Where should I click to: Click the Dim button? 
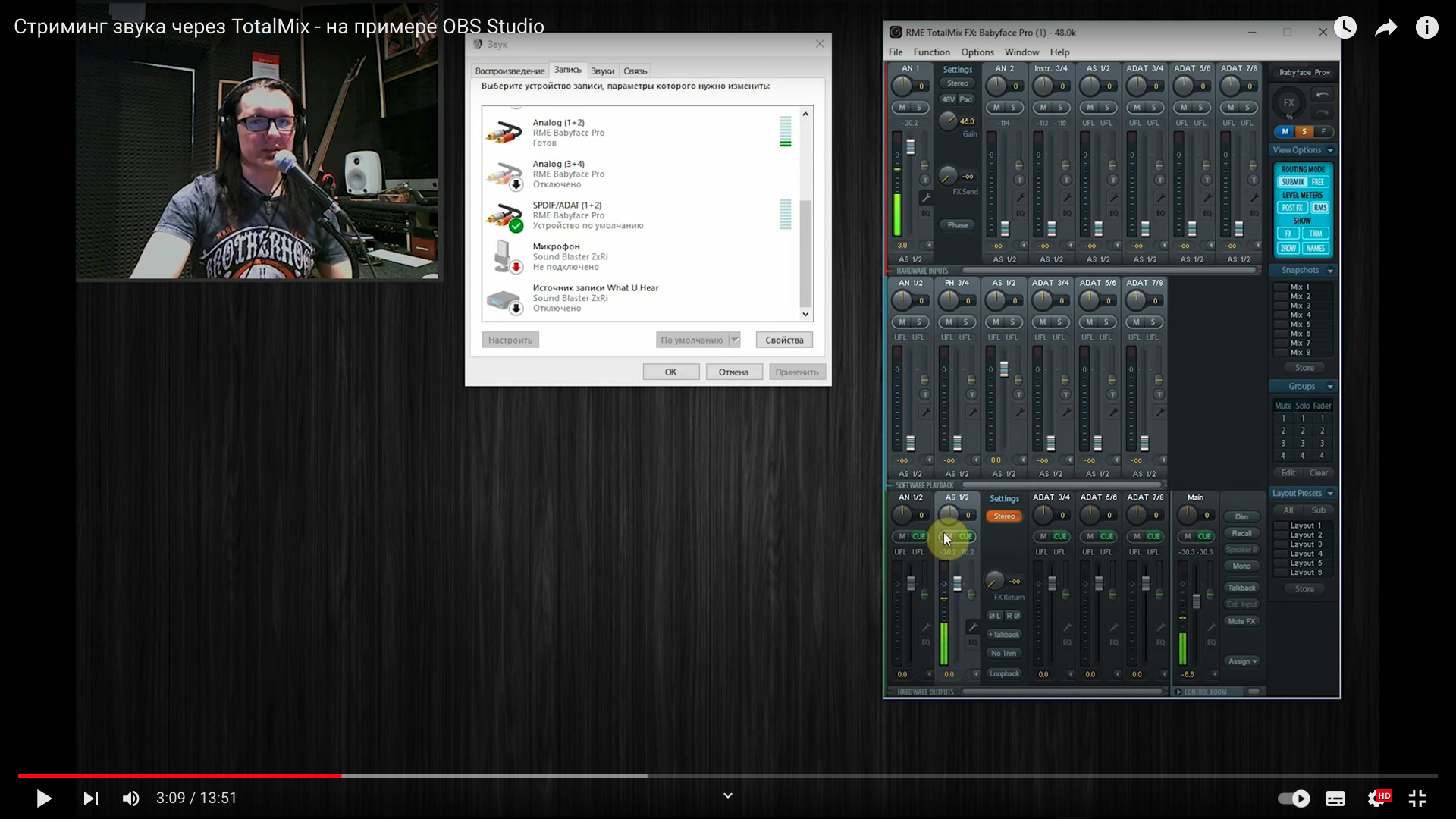coord(1241,516)
